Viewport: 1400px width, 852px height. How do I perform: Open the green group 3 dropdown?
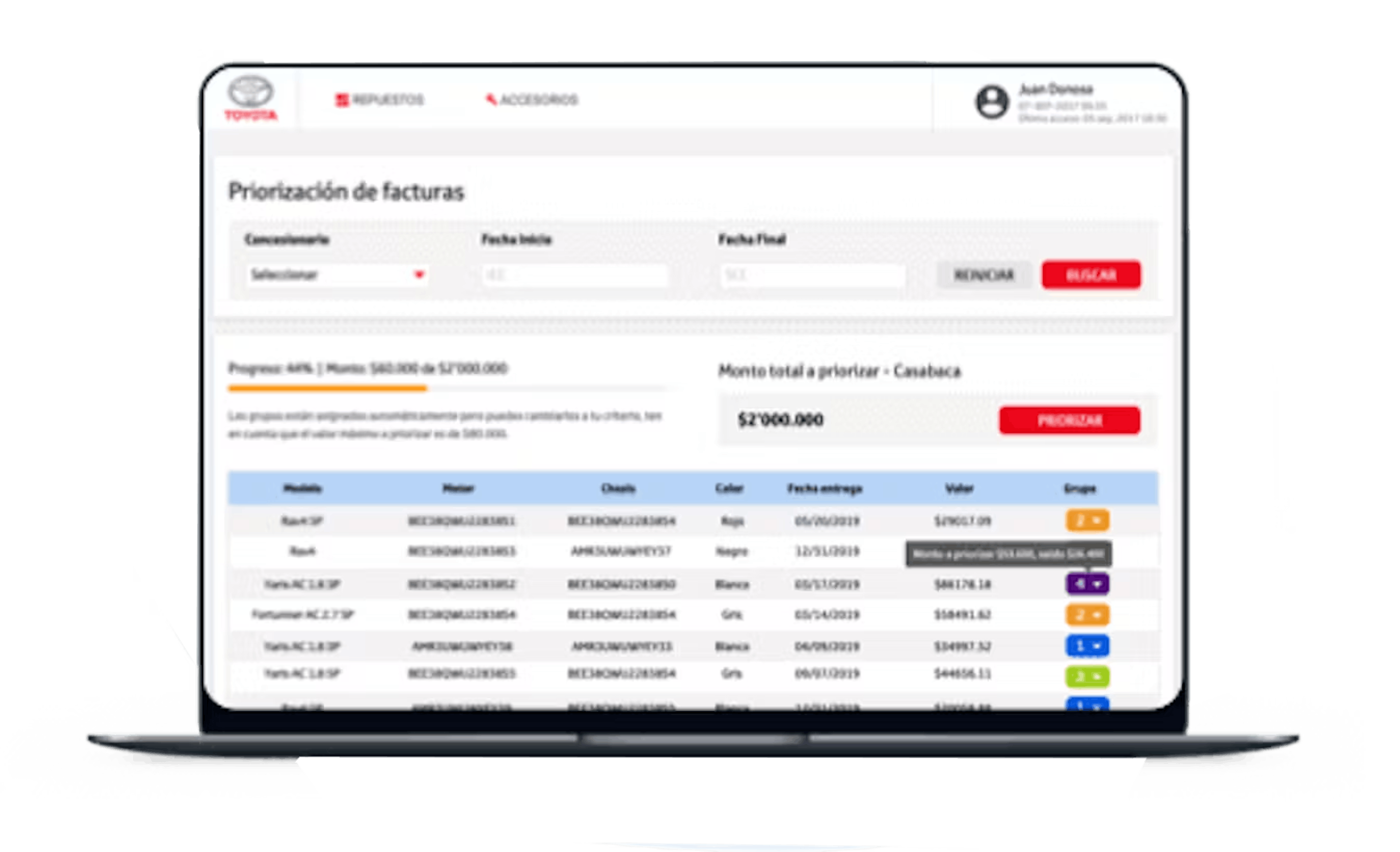click(x=1087, y=676)
